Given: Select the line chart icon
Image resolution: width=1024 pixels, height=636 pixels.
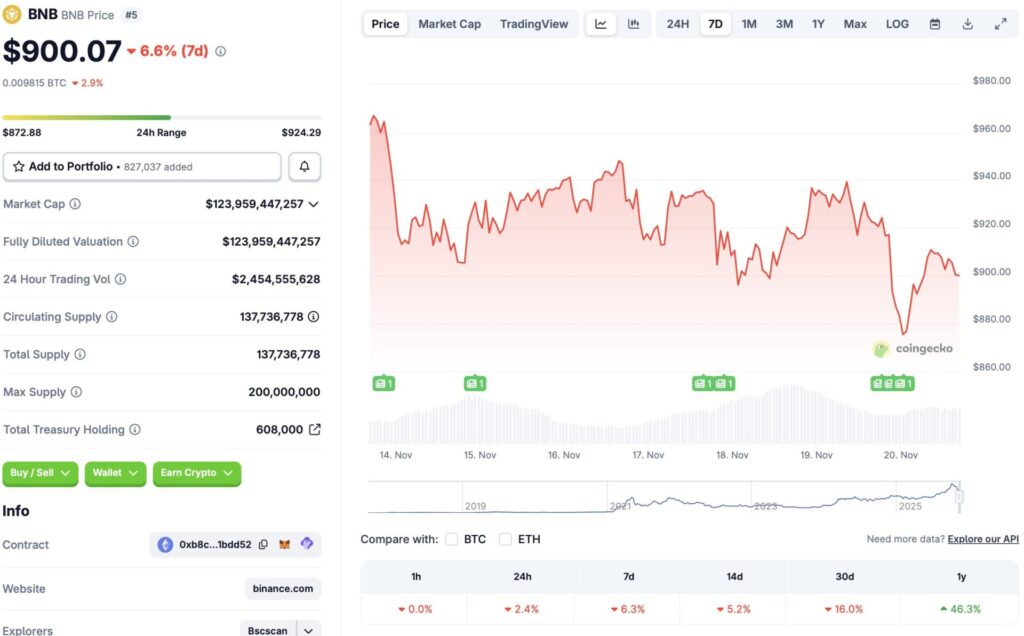Looking at the screenshot, I should [x=601, y=23].
